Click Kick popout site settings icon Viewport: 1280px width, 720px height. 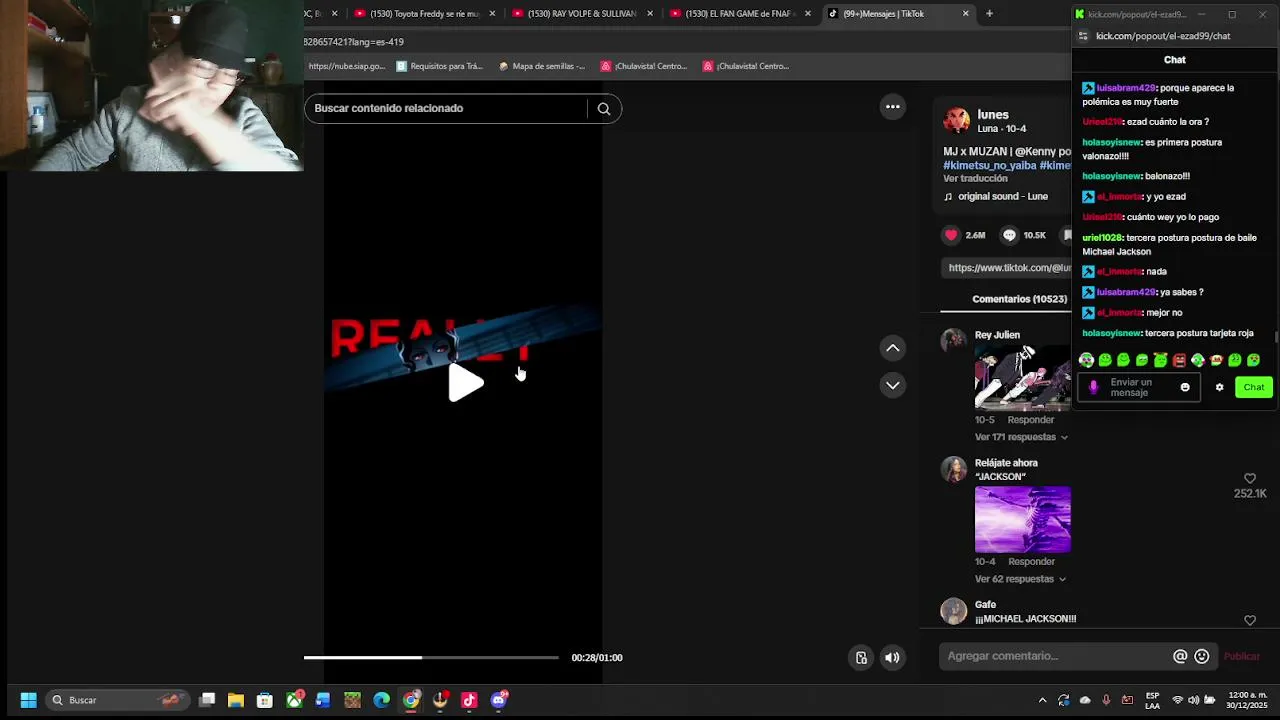click(1083, 36)
